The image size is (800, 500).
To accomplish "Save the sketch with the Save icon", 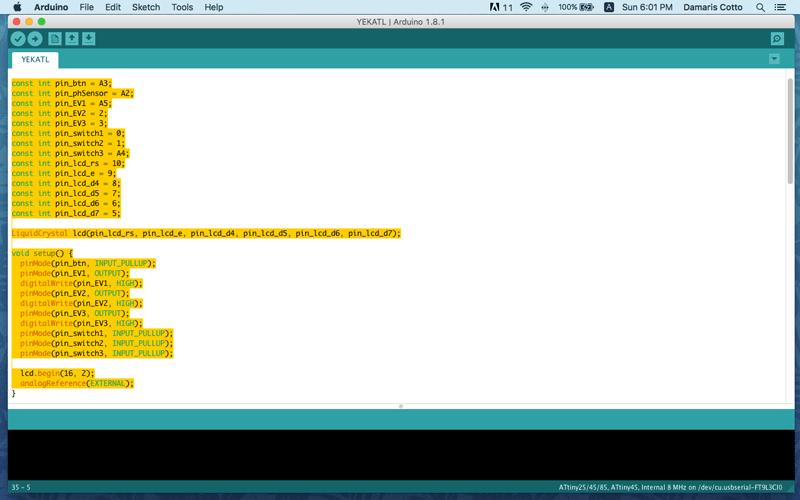I will point(89,39).
